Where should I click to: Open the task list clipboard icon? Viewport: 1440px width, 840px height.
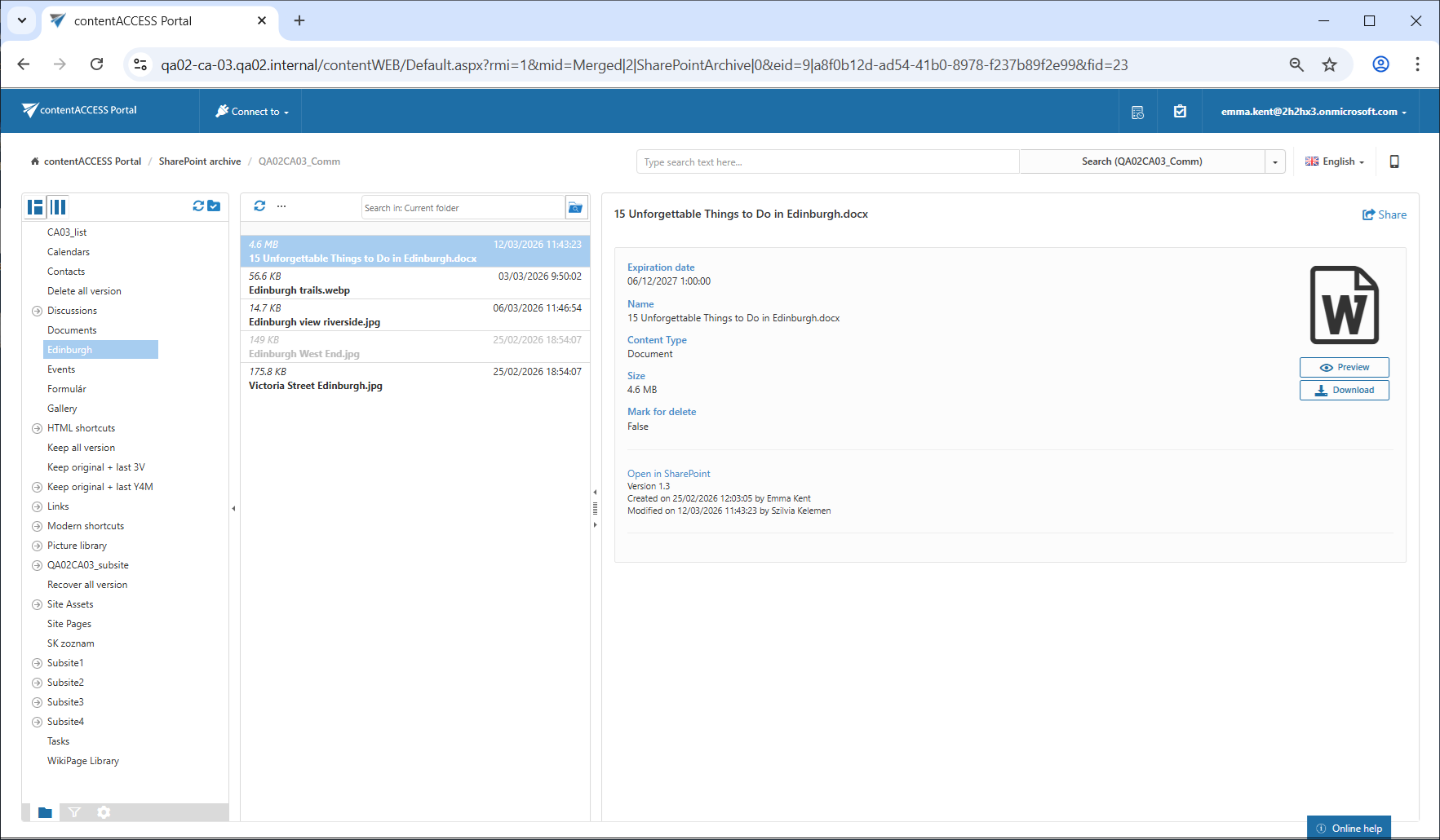1180,112
